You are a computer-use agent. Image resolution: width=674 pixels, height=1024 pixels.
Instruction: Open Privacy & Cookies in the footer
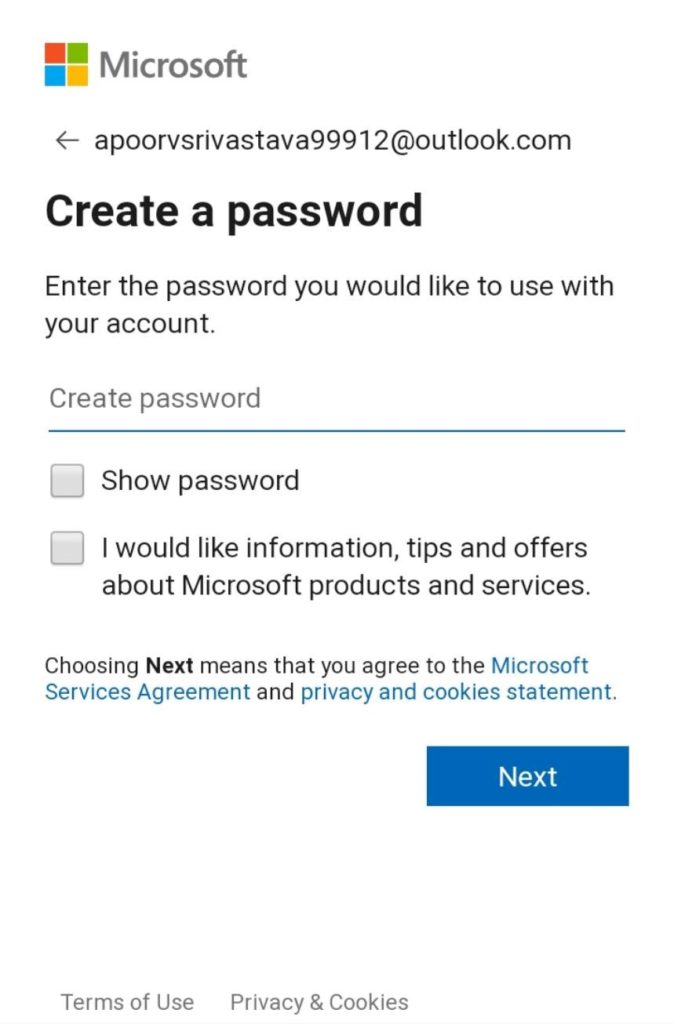(319, 1002)
